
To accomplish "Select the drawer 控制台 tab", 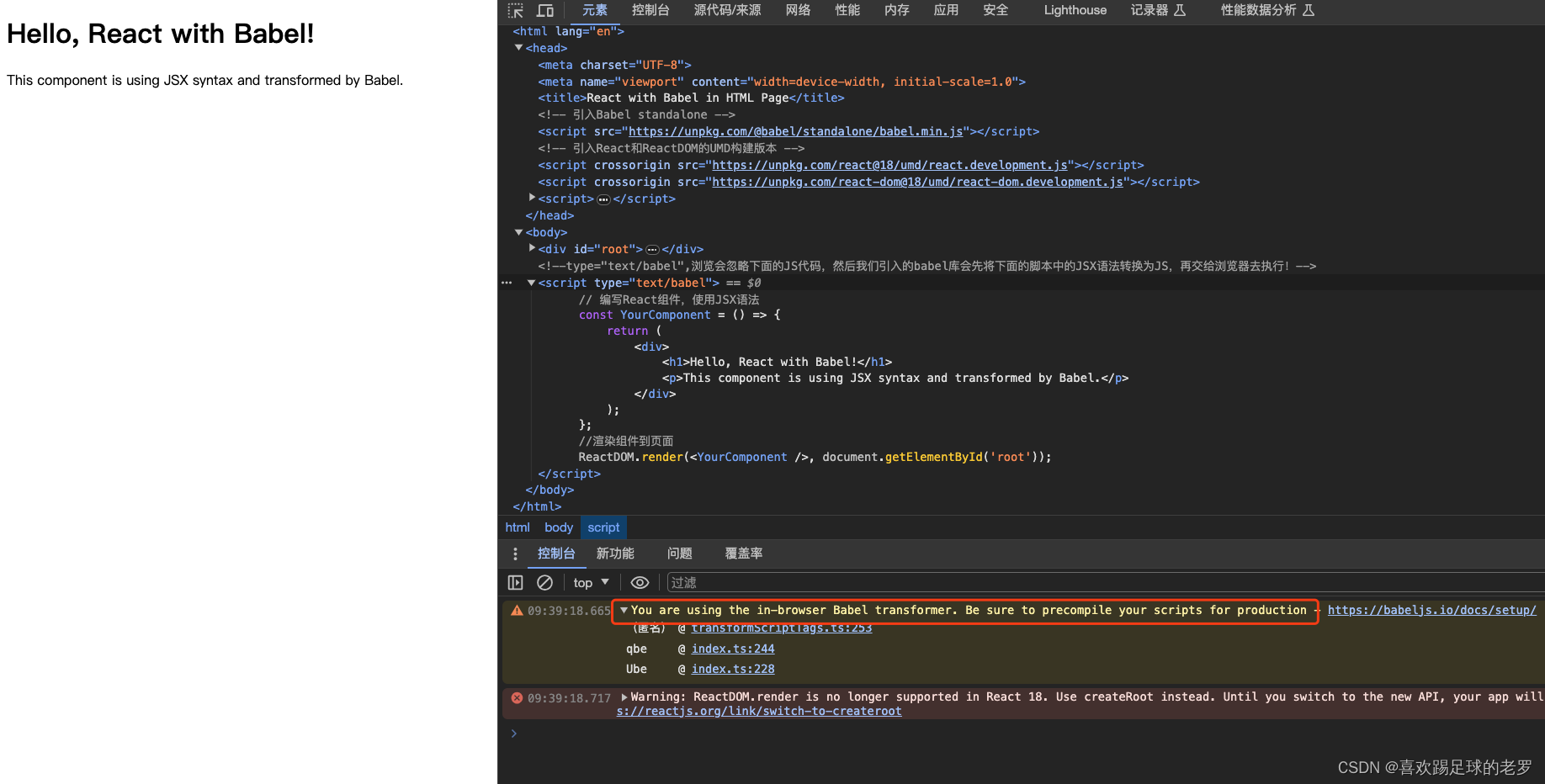I will pyautogui.click(x=556, y=554).
